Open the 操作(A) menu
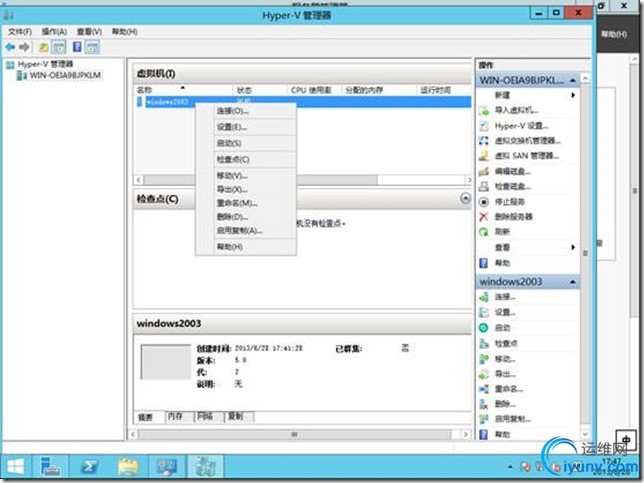The image size is (644, 483). click(x=54, y=32)
